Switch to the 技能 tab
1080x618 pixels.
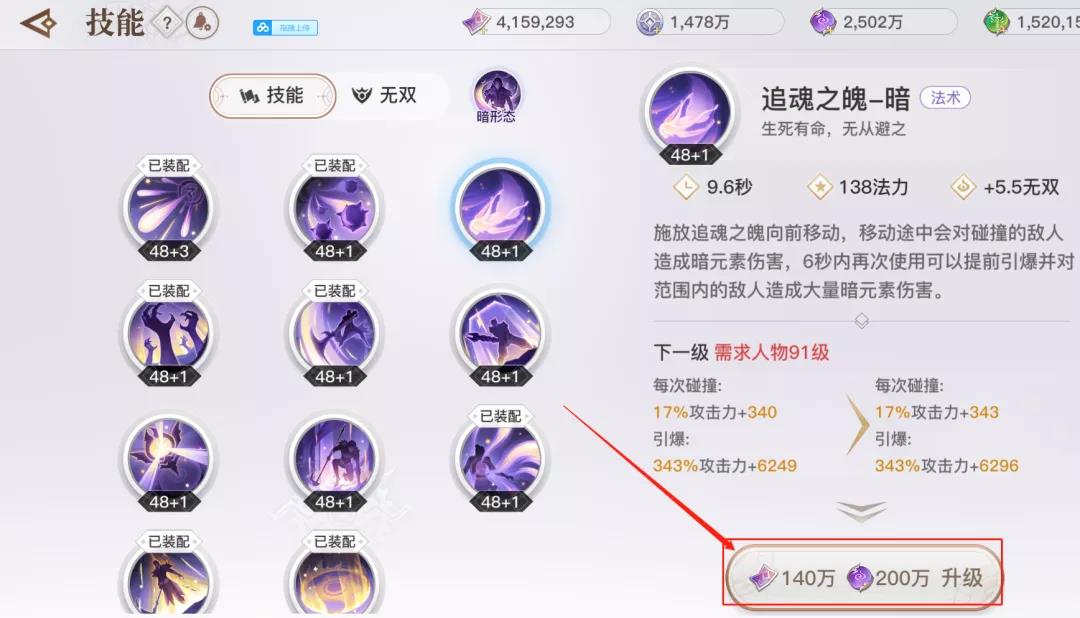273,96
